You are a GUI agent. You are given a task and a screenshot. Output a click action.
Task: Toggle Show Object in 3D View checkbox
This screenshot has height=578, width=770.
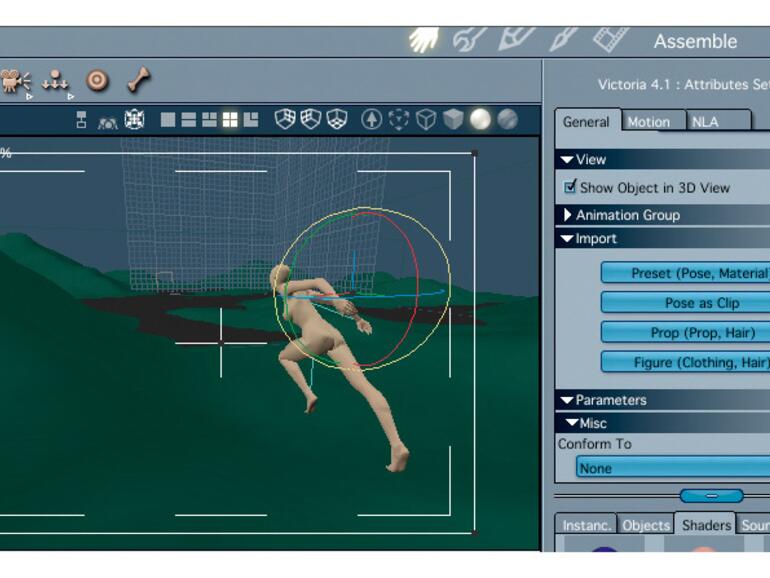570,187
